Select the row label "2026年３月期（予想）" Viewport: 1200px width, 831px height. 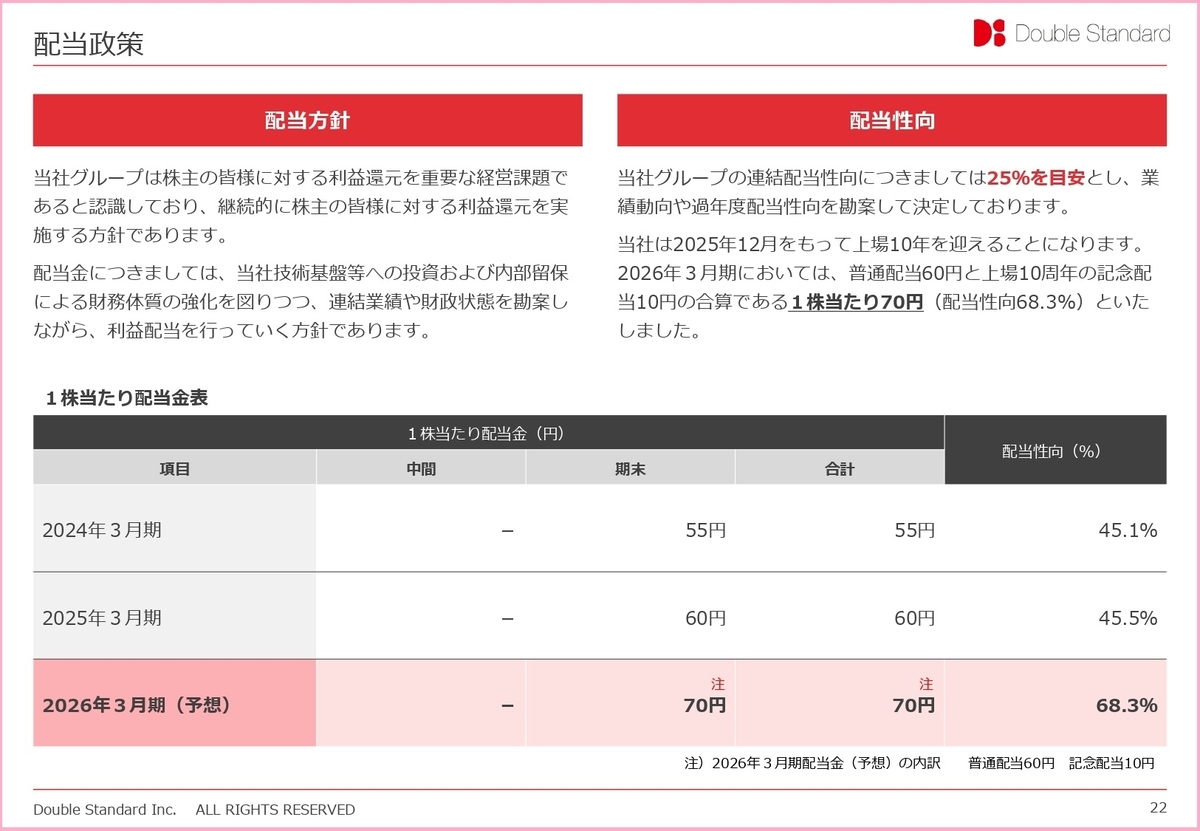(137, 705)
